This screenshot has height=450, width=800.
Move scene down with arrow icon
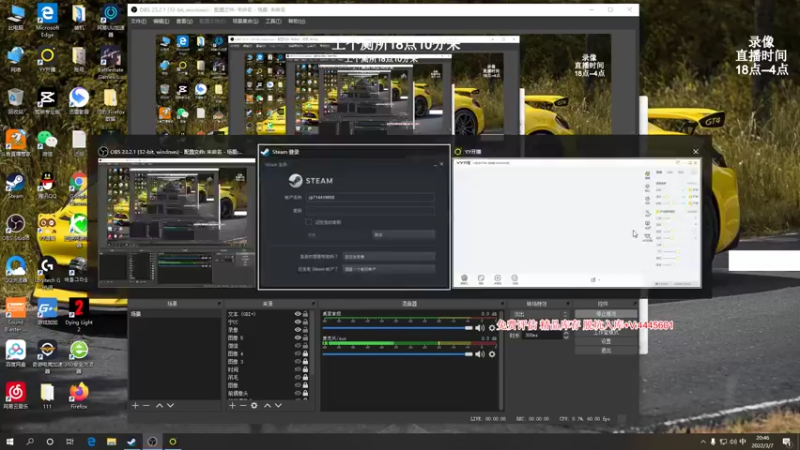click(x=170, y=405)
